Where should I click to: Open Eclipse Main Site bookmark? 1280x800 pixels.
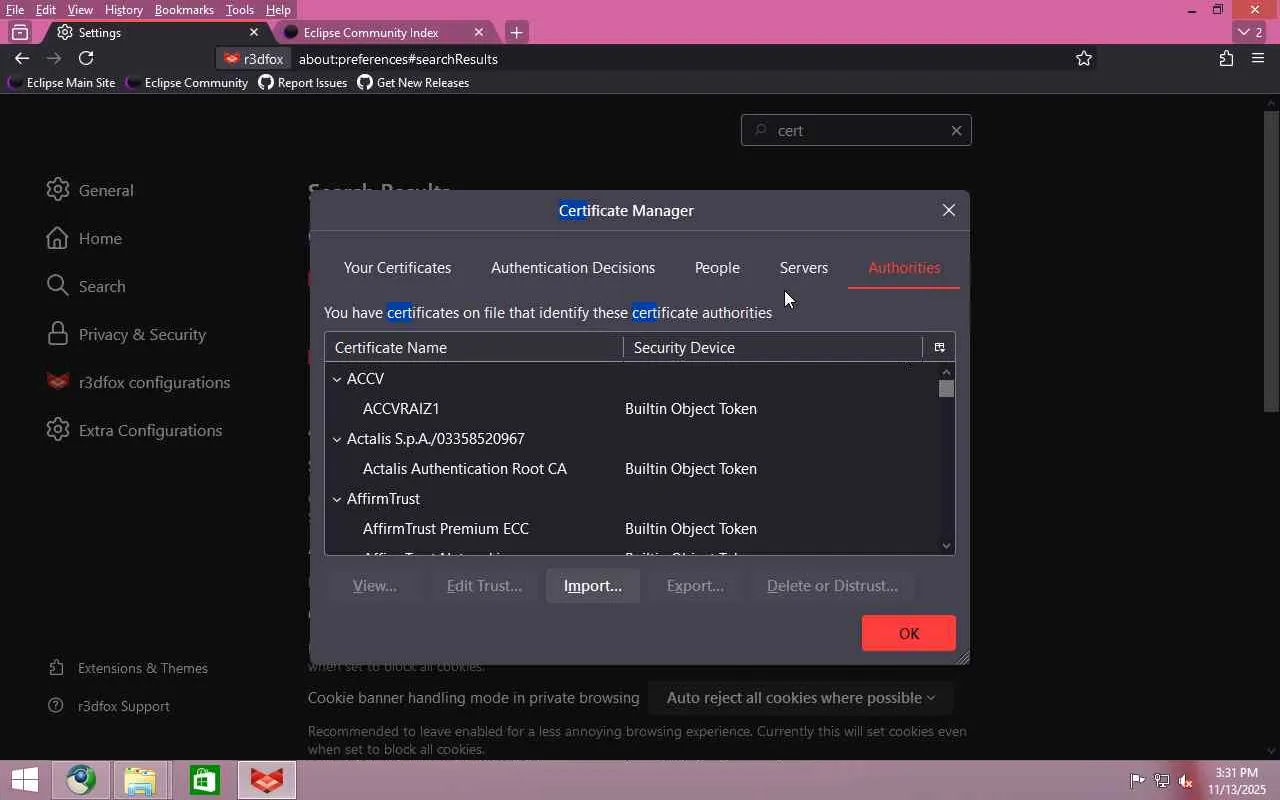tap(61, 83)
